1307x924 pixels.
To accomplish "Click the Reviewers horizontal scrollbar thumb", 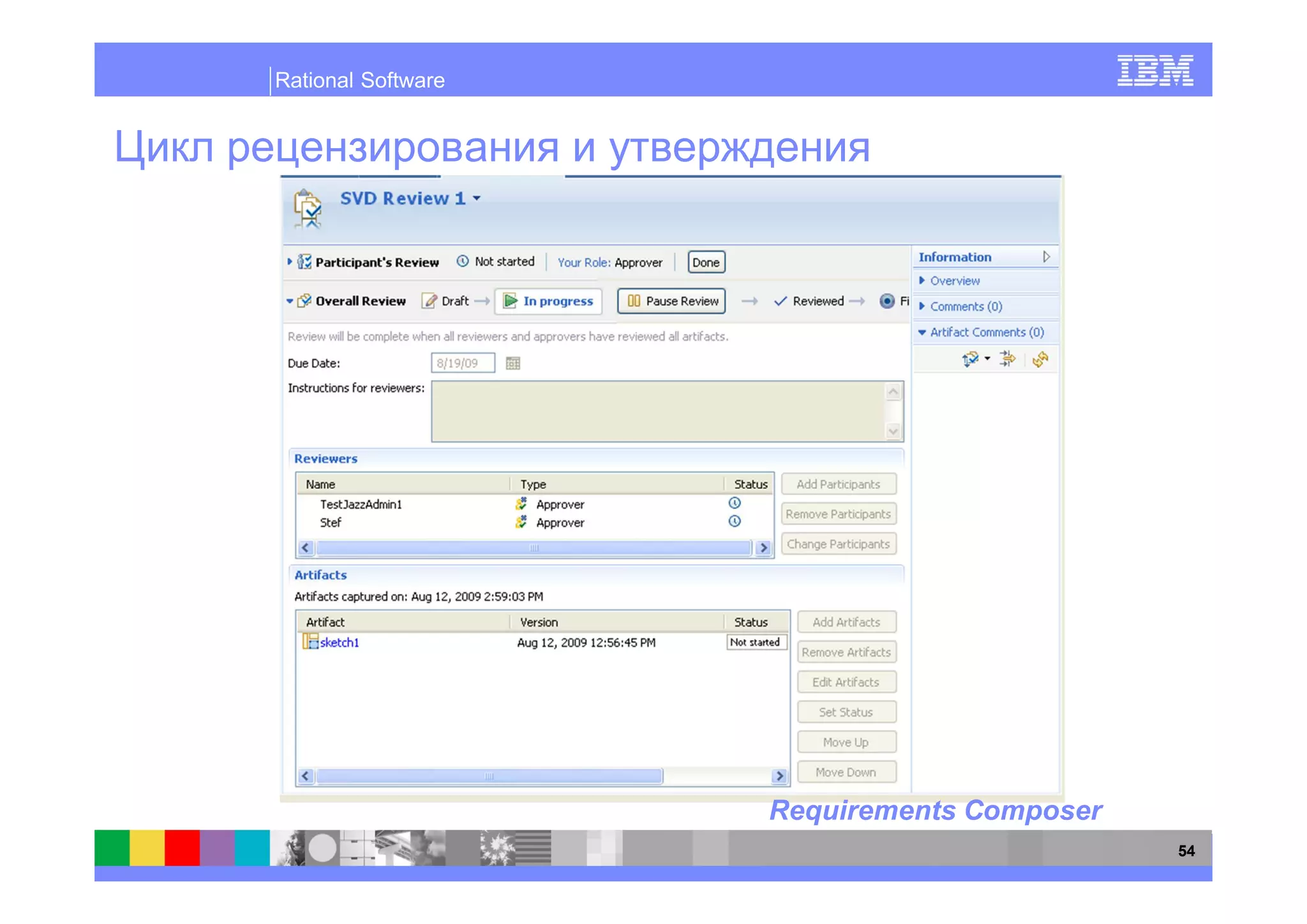I will (x=534, y=548).
